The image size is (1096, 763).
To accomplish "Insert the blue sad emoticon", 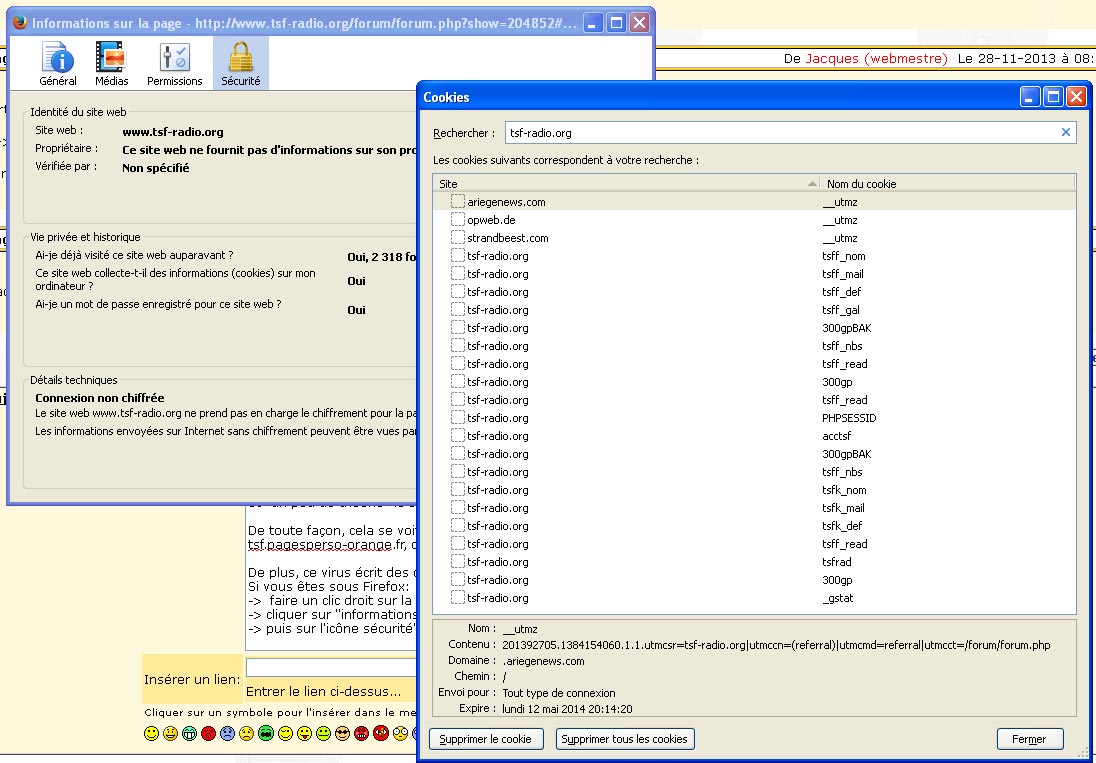I will tap(227, 734).
